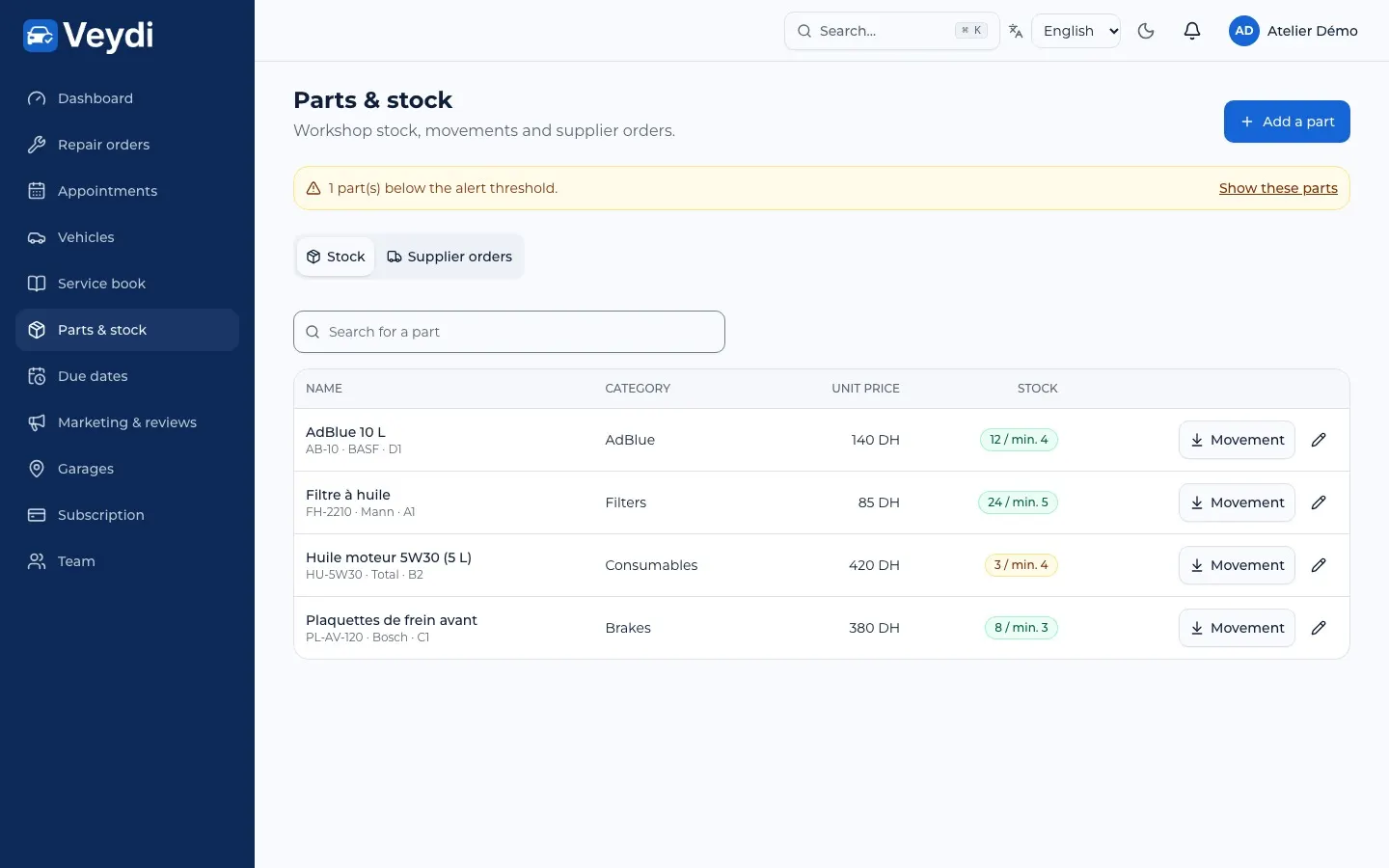The image size is (1389, 868).
Task: Record movement for Plaquettes de frein avant
Action: pyautogui.click(x=1237, y=628)
